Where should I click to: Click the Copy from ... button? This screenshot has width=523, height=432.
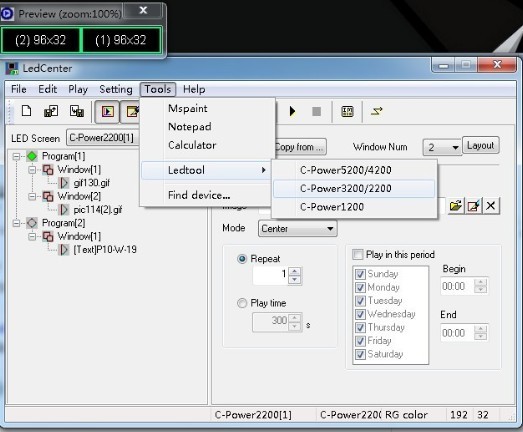click(x=300, y=147)
